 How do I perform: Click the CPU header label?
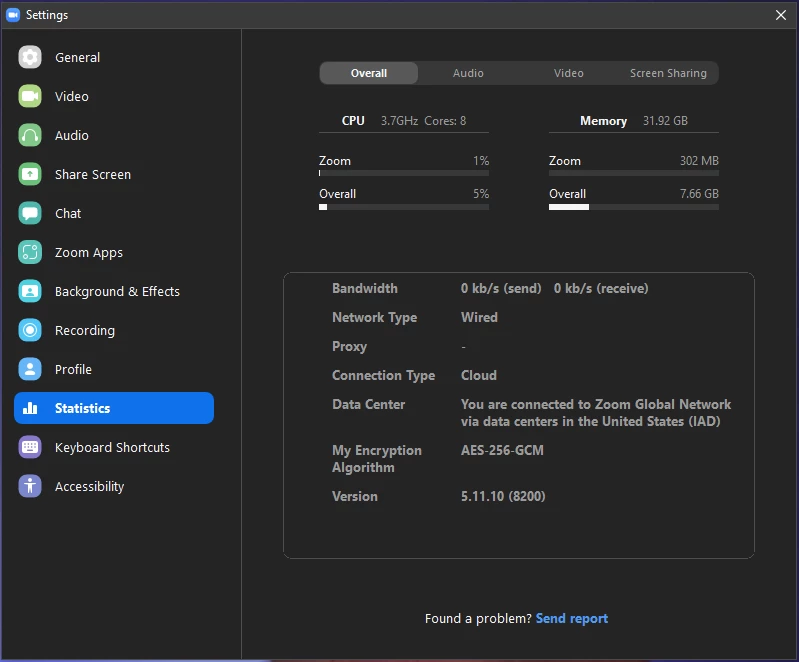pyautogui.click(x=353, y=121)
